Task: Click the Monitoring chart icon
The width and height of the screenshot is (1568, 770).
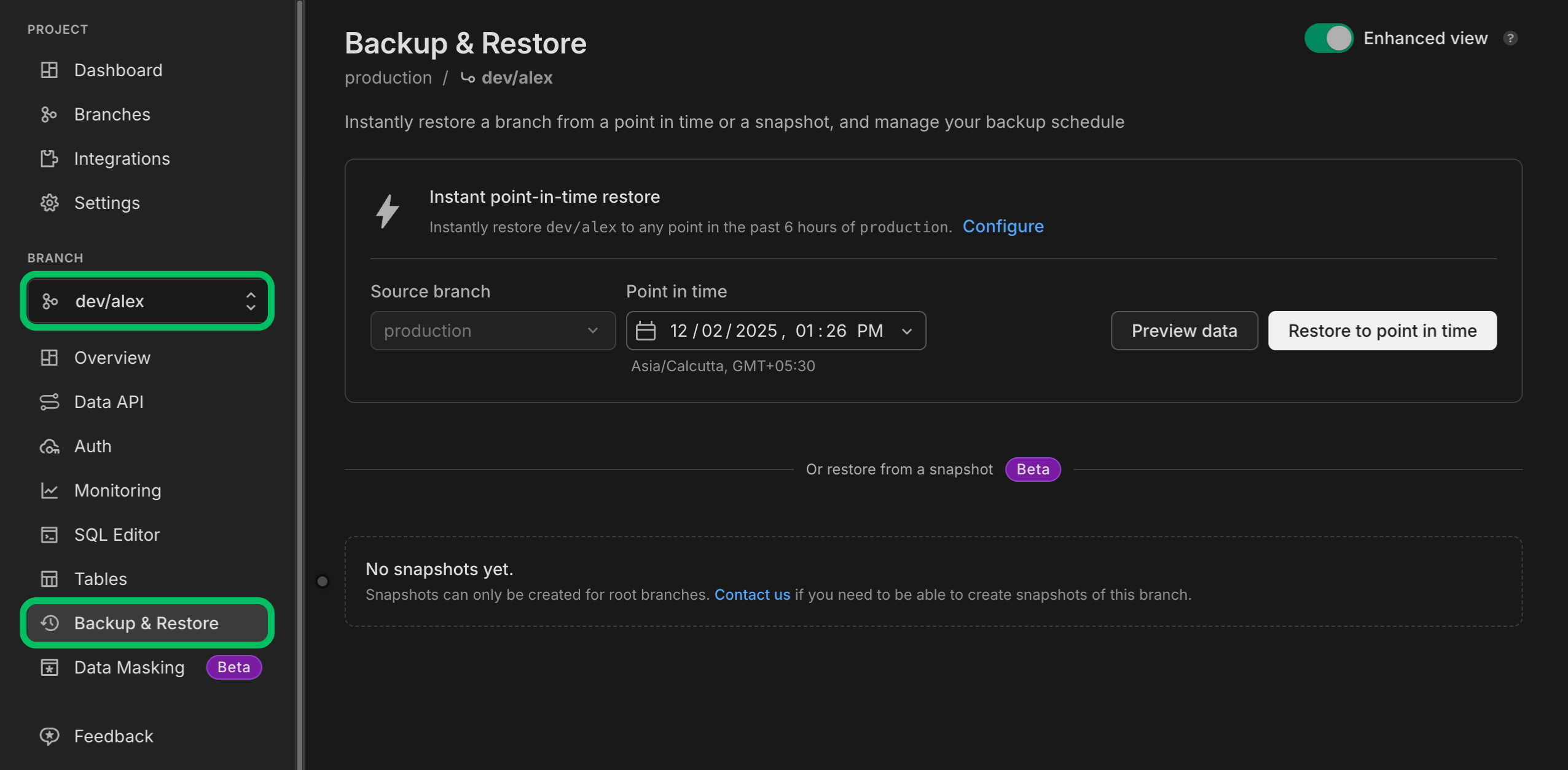Action: pos(49,490)
